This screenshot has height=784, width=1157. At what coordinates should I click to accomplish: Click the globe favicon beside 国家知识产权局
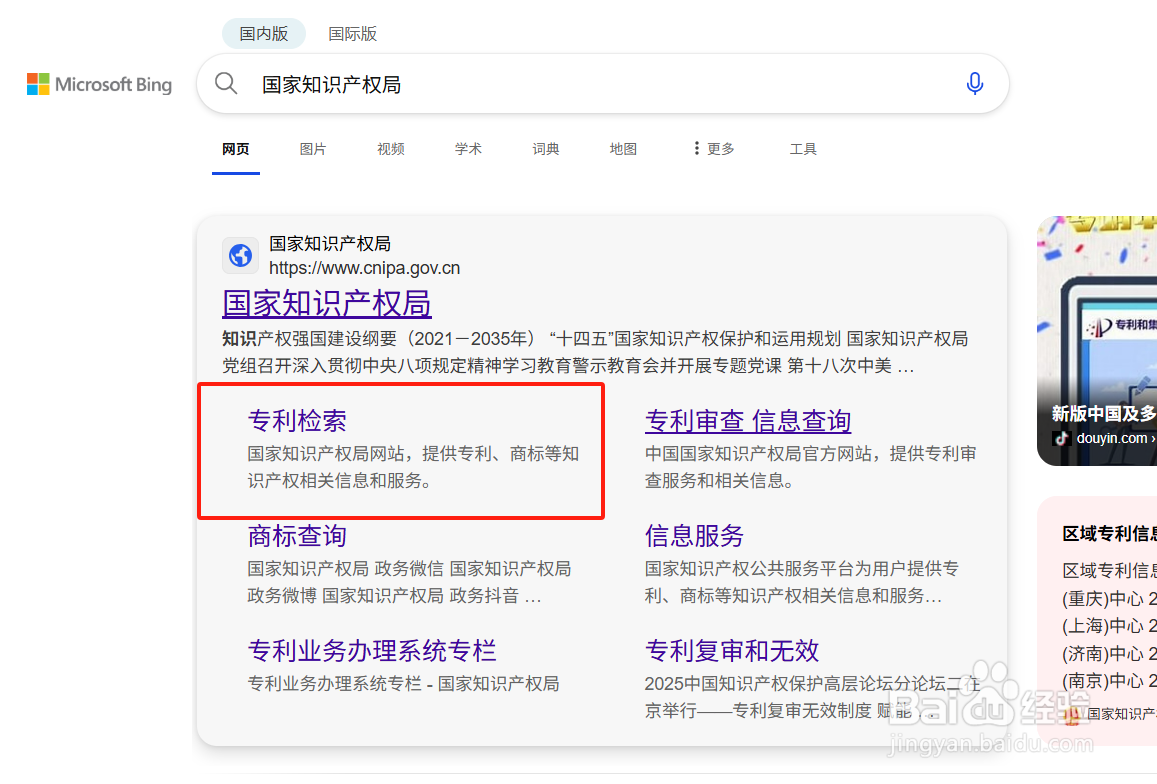241,255
